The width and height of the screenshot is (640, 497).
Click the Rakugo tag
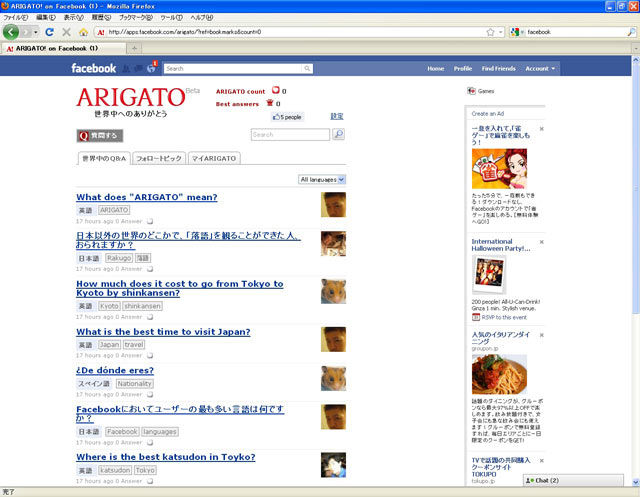[x=119, y=258]
